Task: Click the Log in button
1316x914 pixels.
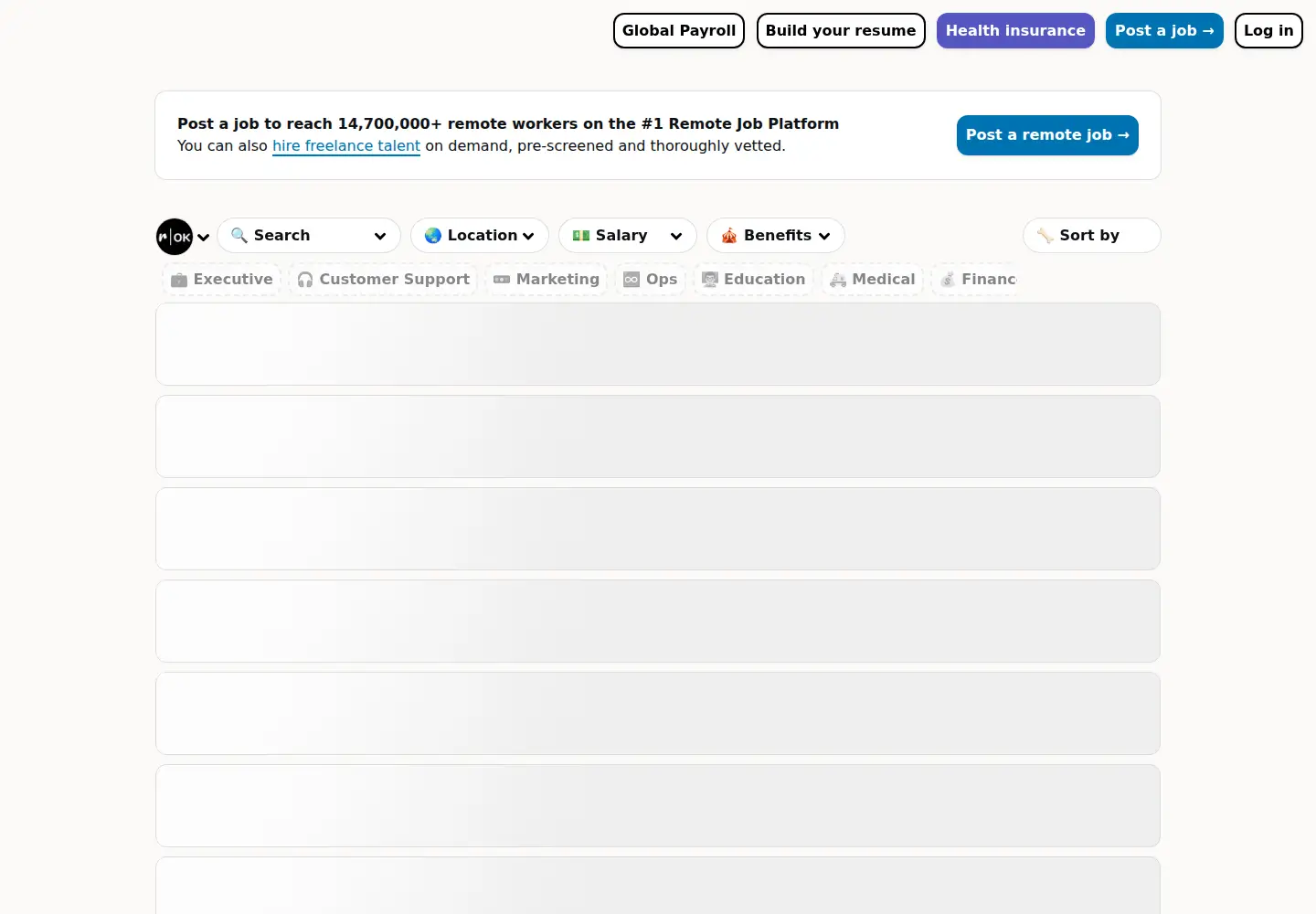Action: coord(1268,30)
